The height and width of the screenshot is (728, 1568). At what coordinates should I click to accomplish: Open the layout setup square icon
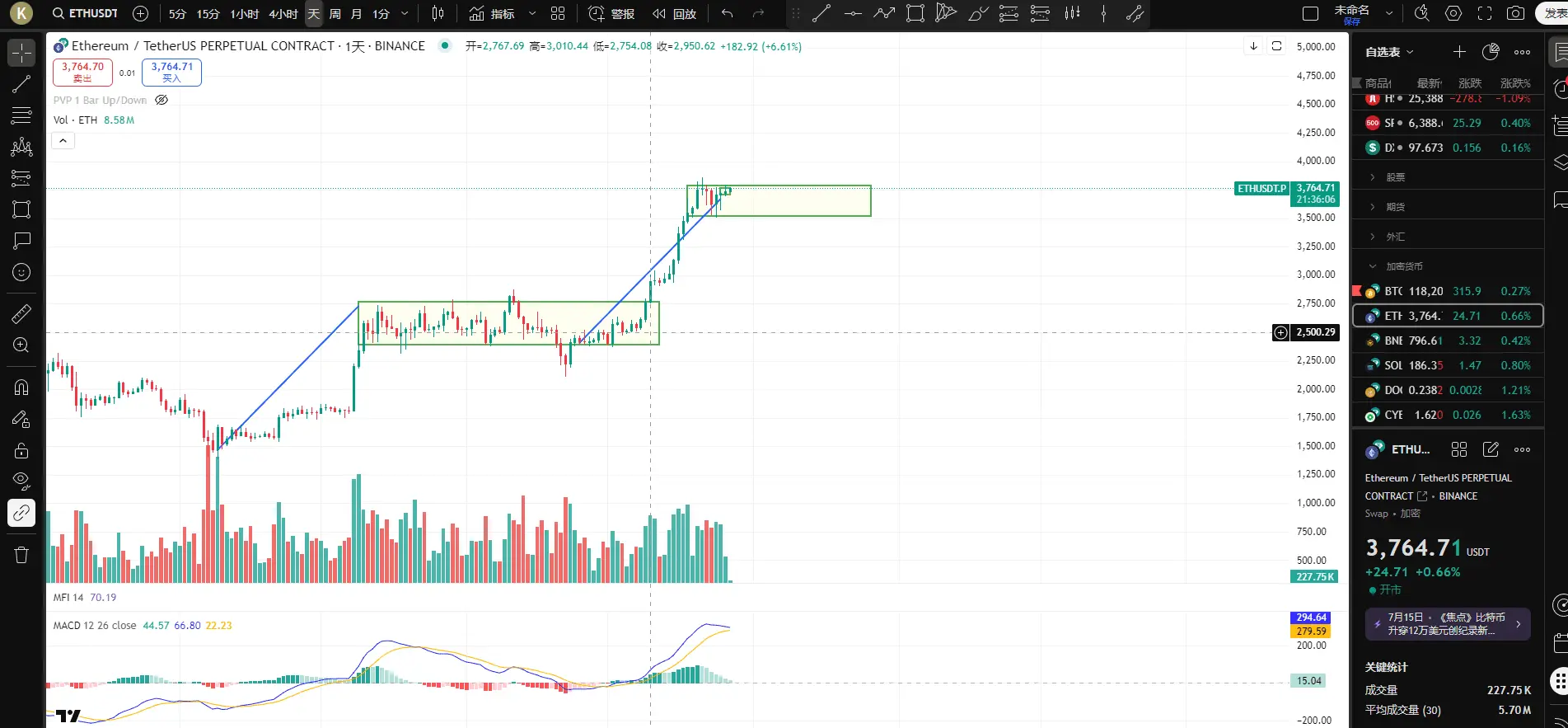[1310, 14]
